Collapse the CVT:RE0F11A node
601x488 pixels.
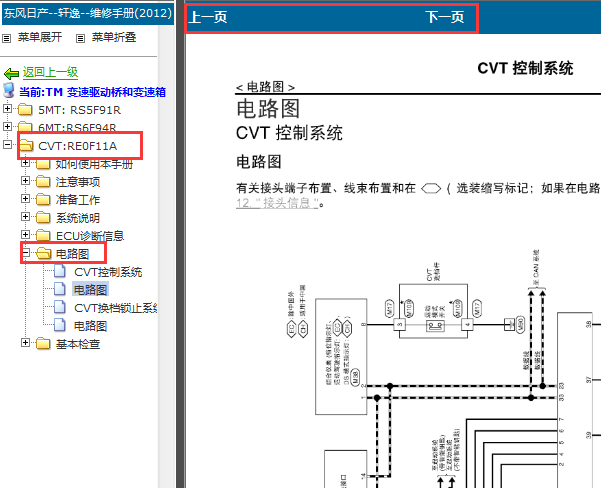[7, 145]
